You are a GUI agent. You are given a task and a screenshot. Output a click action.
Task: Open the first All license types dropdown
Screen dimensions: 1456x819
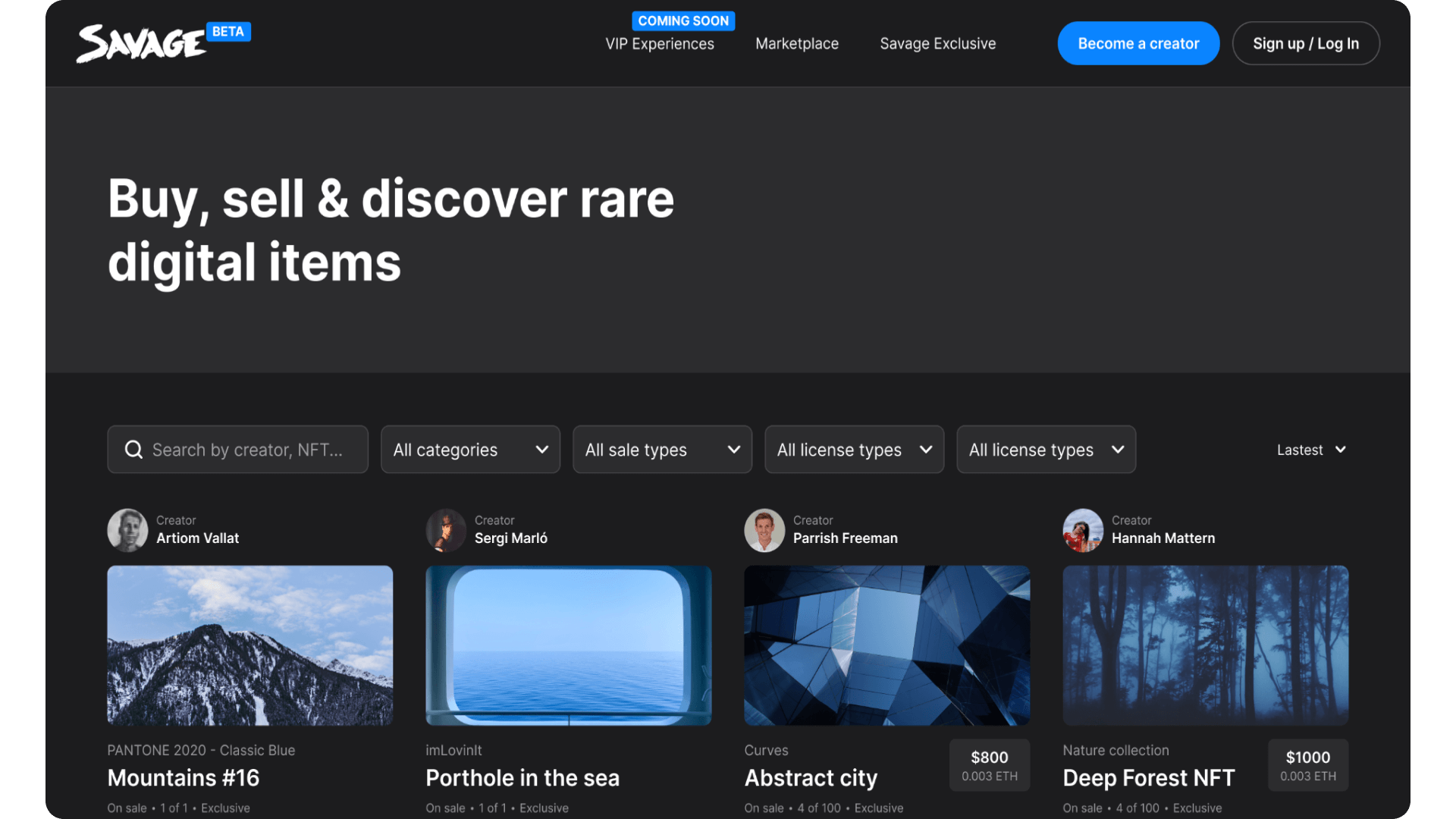pos(854,450)
